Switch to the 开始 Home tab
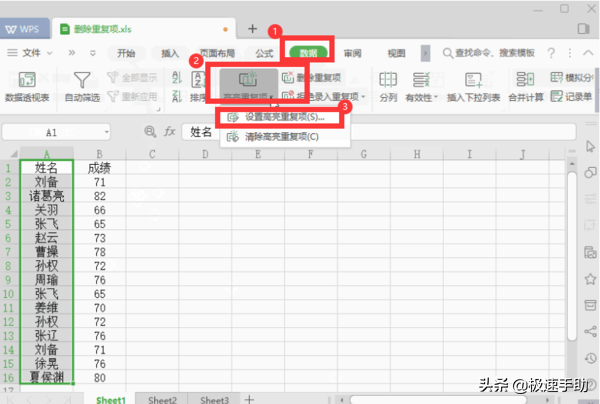Image resolution: width=600 pixels, height=404 pixels. (126, 53)
